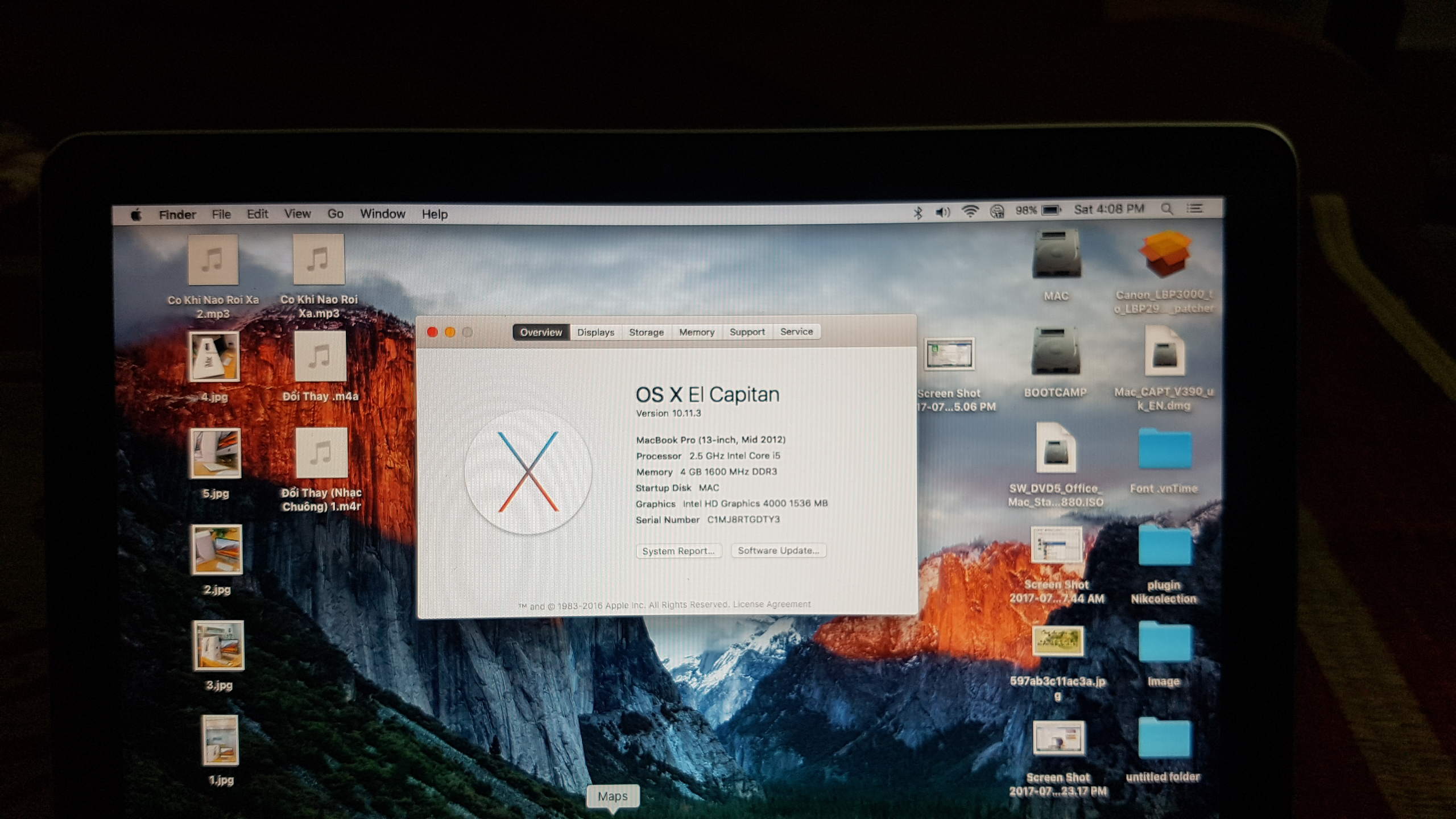Switch to the Storage tab
1456x819 pixels.
coord(646,332)
